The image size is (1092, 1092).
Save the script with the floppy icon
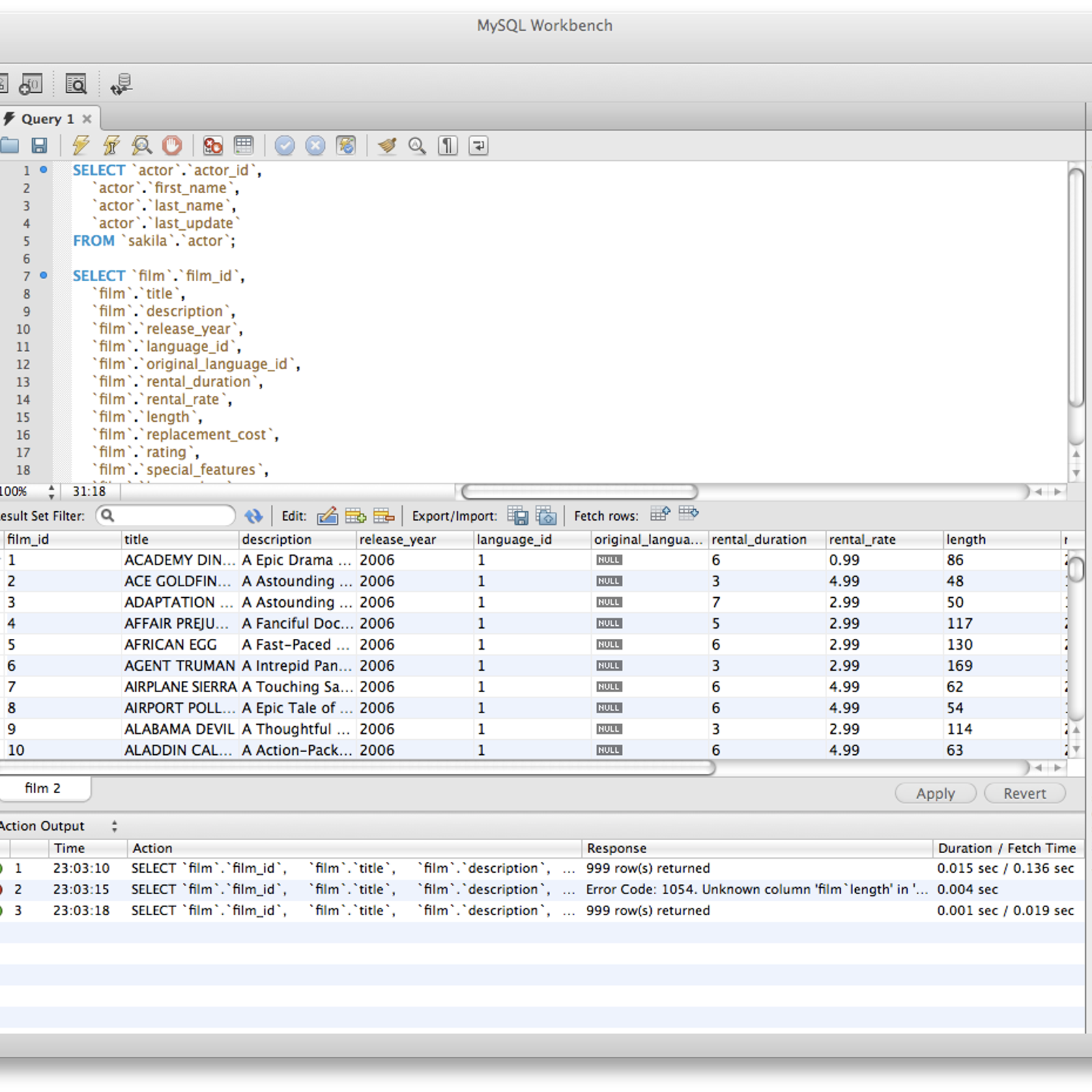(x=40, y=145)
